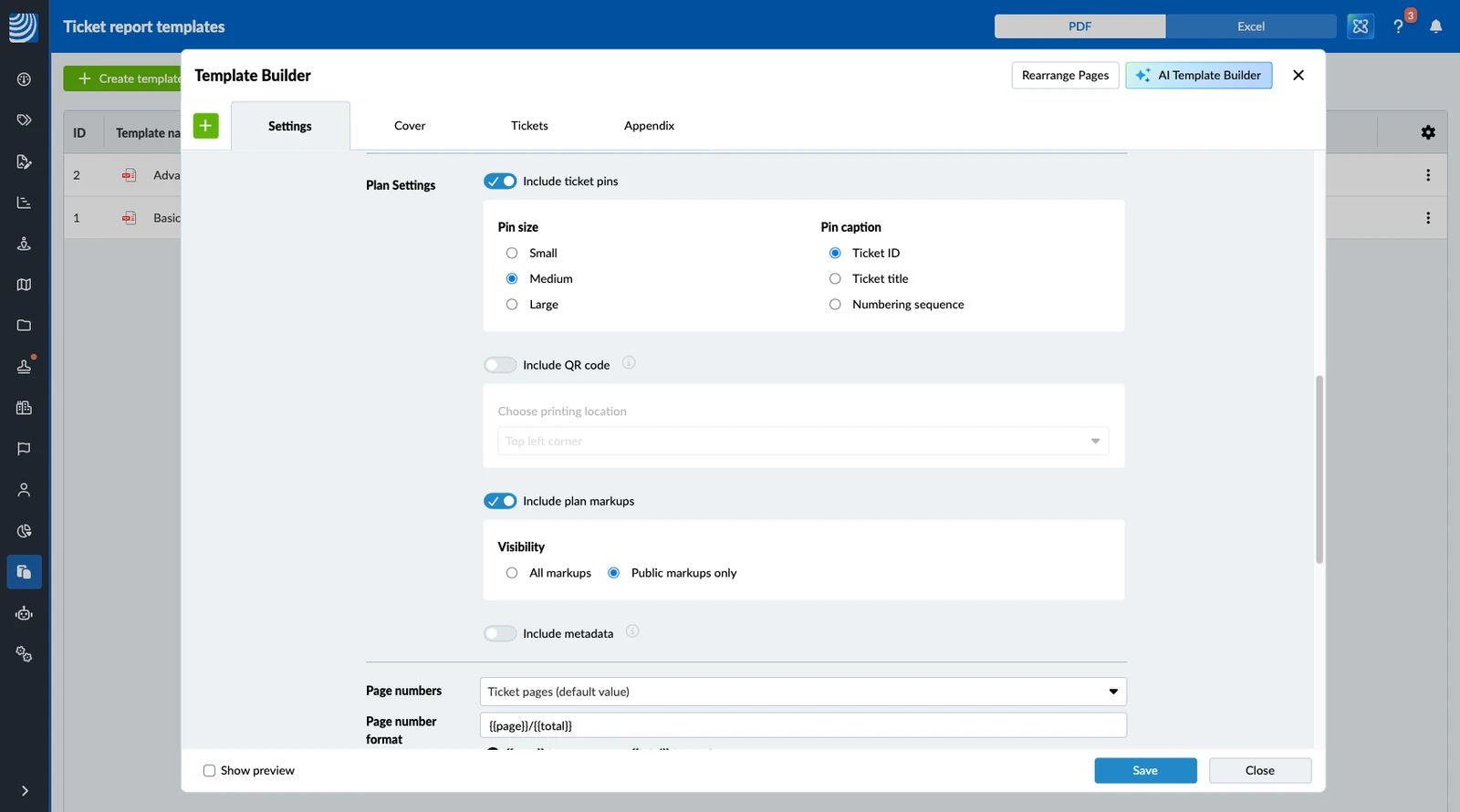The image size is (1460, 812).
Task: Click the dialog vertical scrollbar
Action: [x=1319, y=469]
